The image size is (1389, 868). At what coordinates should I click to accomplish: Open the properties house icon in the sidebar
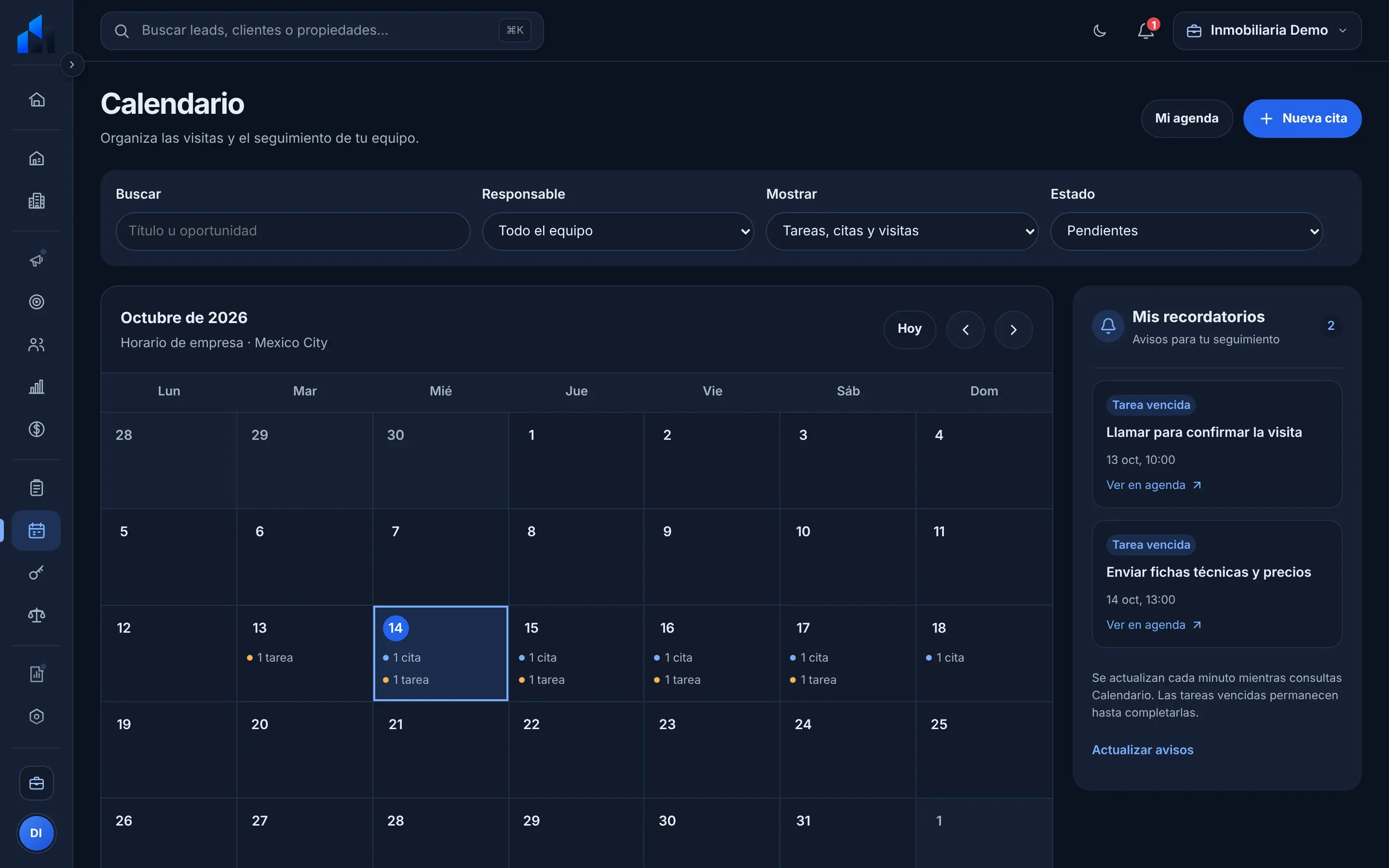point(37,159)
